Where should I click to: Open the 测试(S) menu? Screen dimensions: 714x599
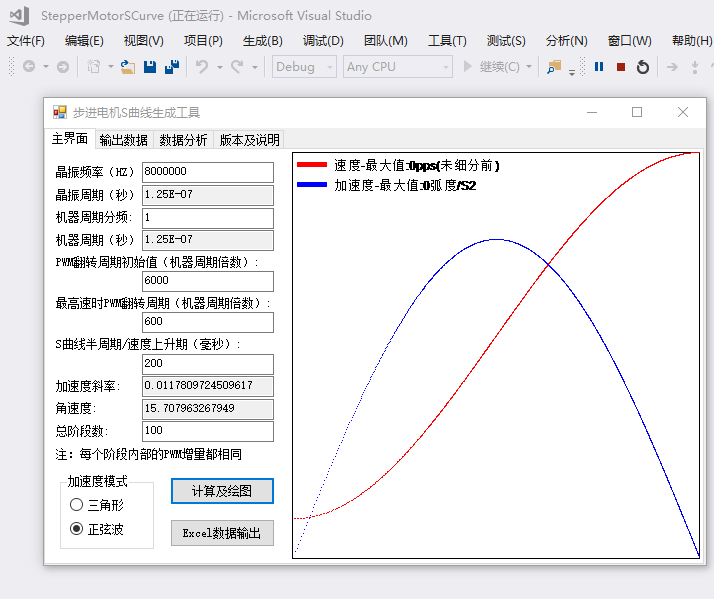pyautogui.click(x=506, y=41)
